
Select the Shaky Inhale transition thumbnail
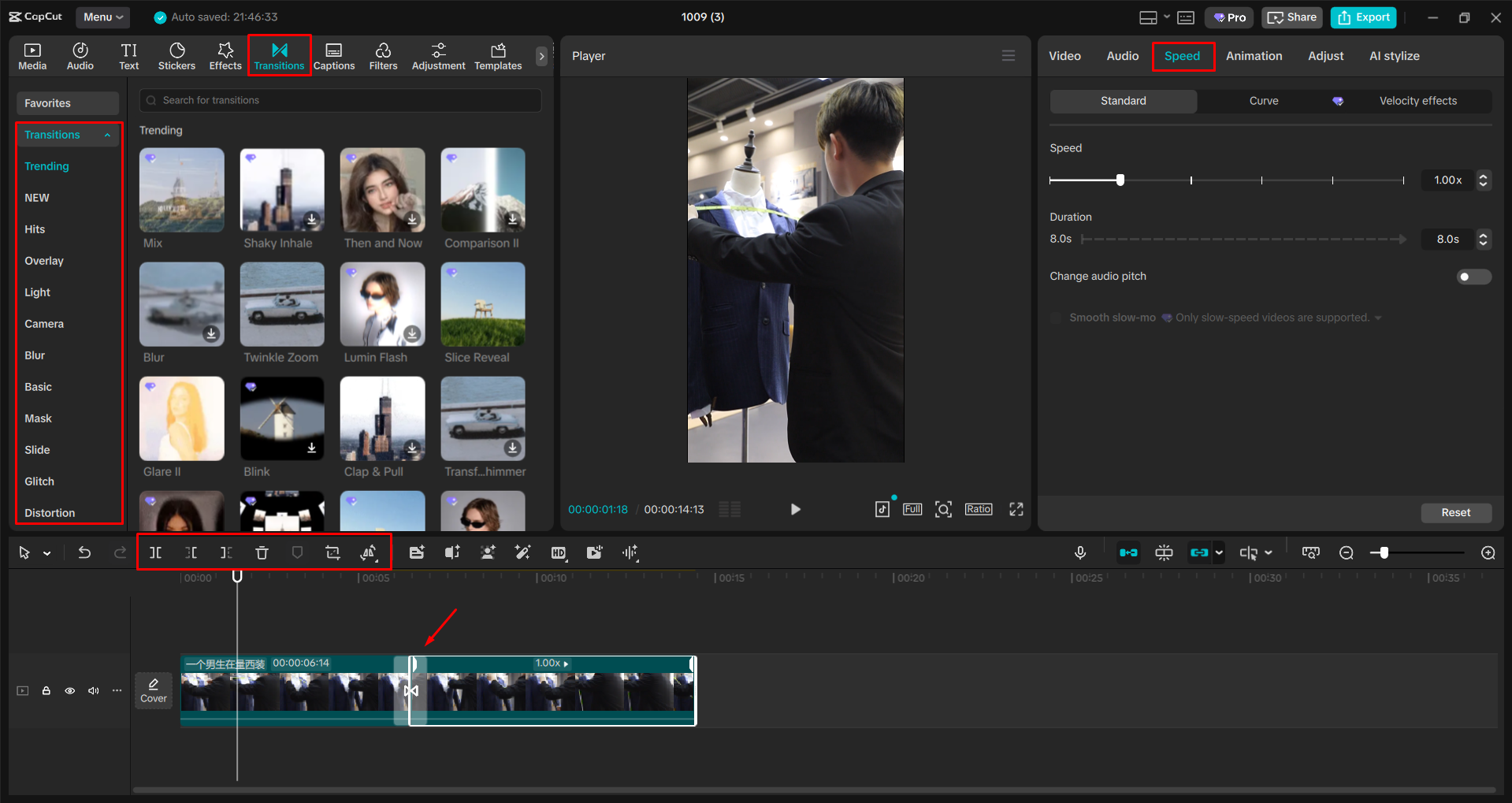pyautogui.click(x=281, y=190)
